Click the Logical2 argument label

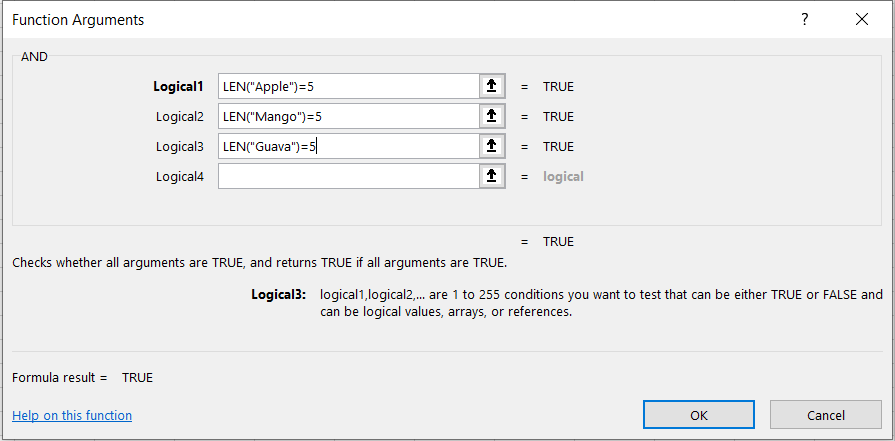point(179,117)
